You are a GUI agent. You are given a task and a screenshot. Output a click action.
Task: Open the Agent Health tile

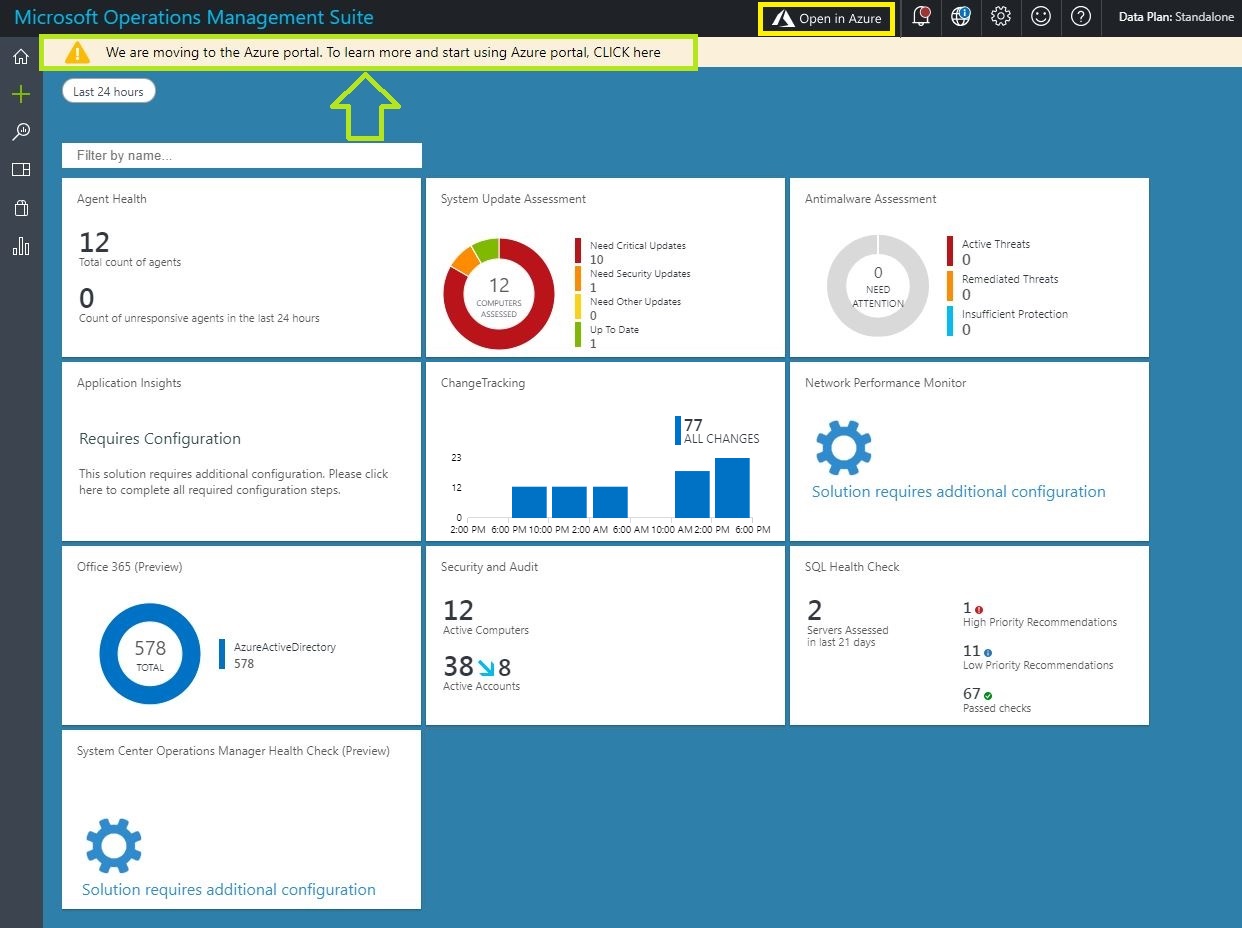pos(241,268)
